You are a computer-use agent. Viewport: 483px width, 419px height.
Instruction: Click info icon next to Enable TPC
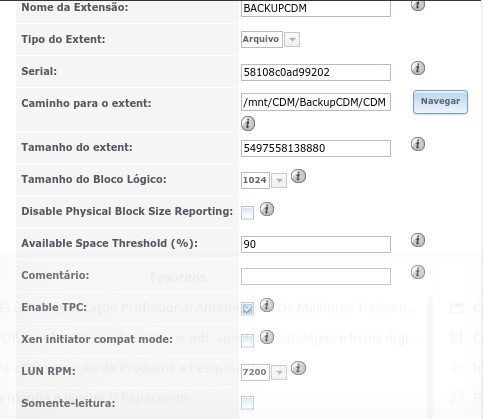[267, 305]
